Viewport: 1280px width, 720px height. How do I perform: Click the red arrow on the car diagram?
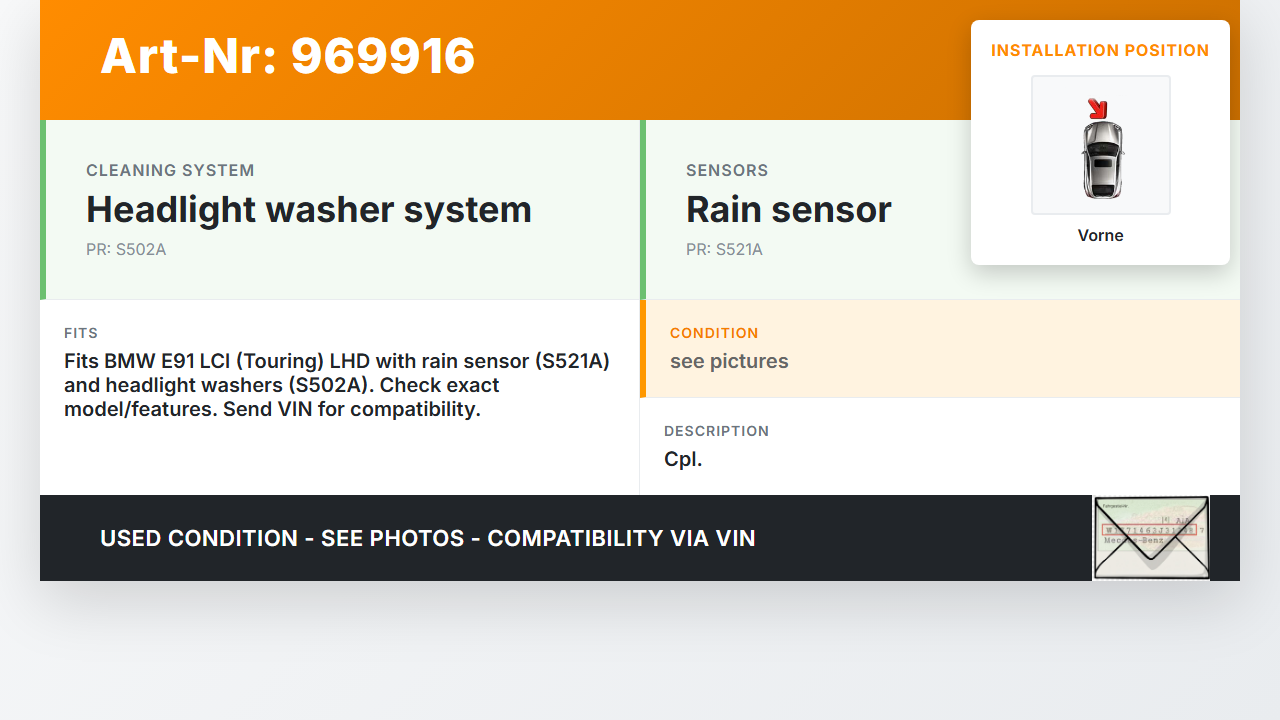coord(1098,108)
